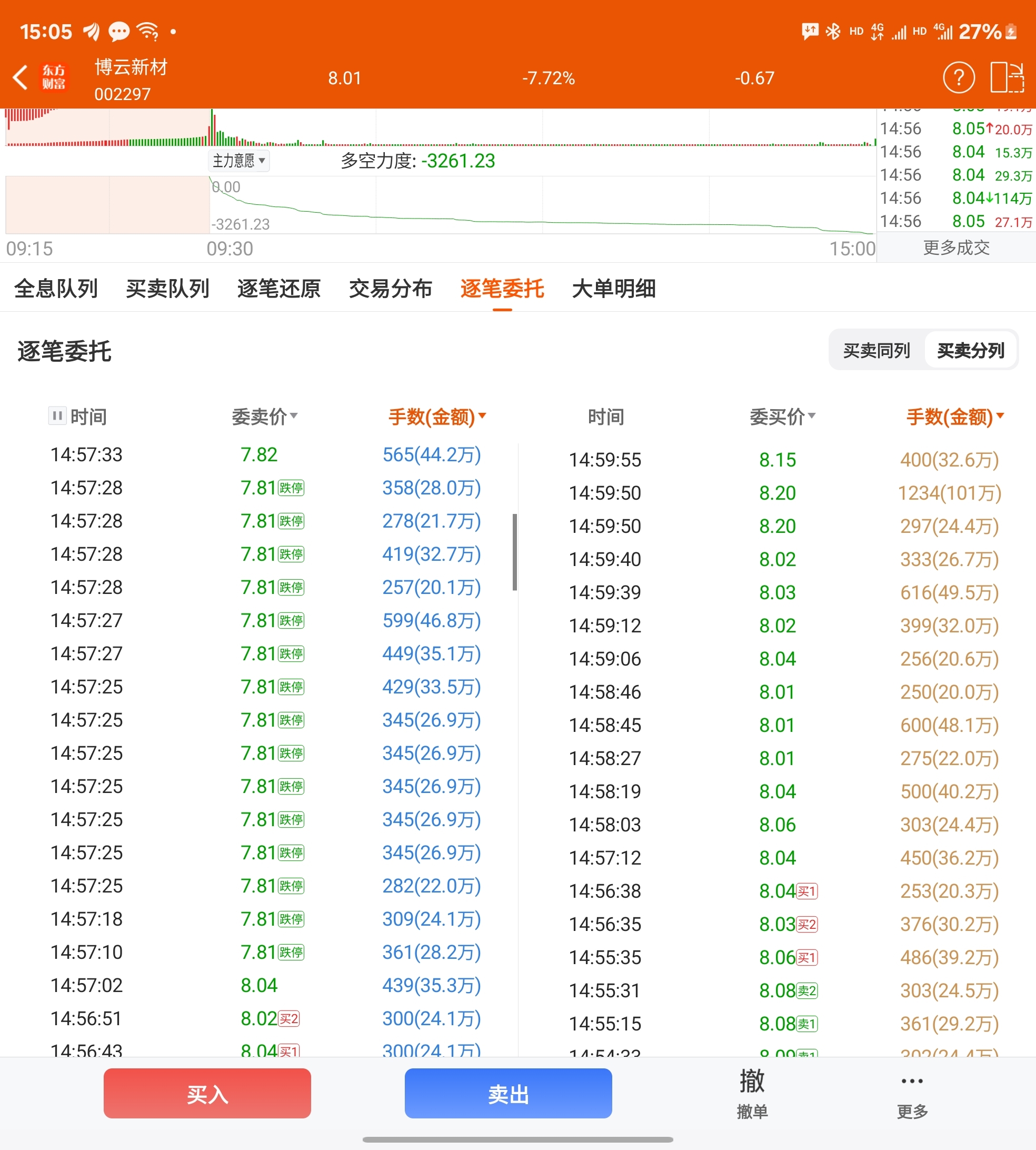Tap the chat bubble notification icon
1036x1150 pixels.
[119, 31]
